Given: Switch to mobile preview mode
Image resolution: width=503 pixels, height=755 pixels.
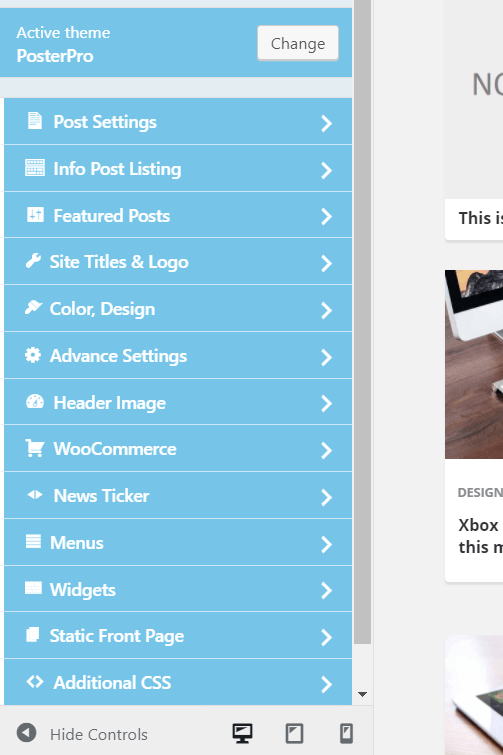Looking at the screenshot, I should tap(346, 733).
